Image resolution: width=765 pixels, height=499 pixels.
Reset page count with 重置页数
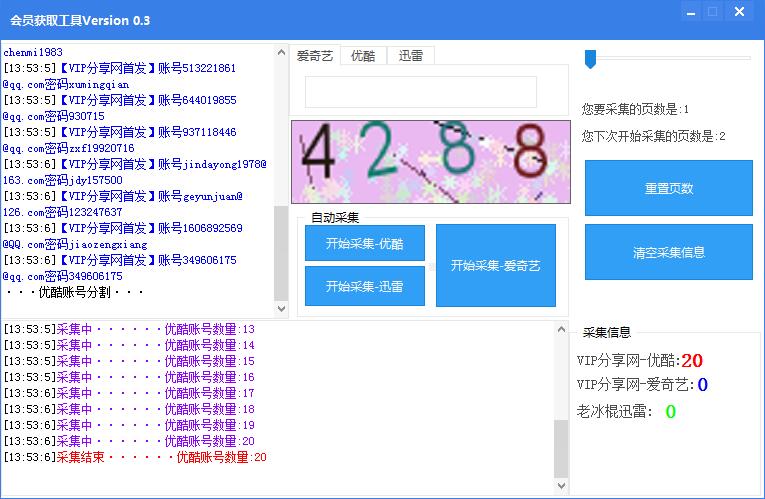668,188
